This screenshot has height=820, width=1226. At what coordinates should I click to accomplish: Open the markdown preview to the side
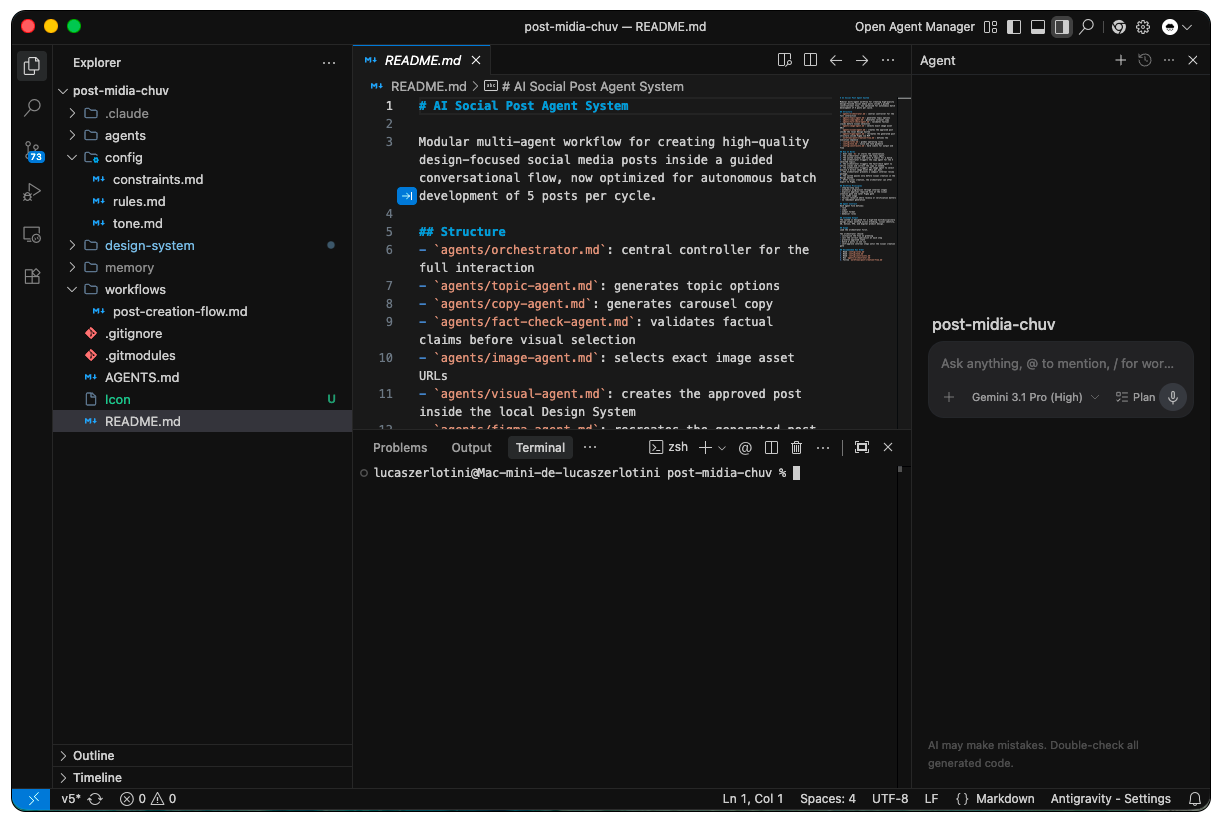pyautogui.click(x=785, y=60)
